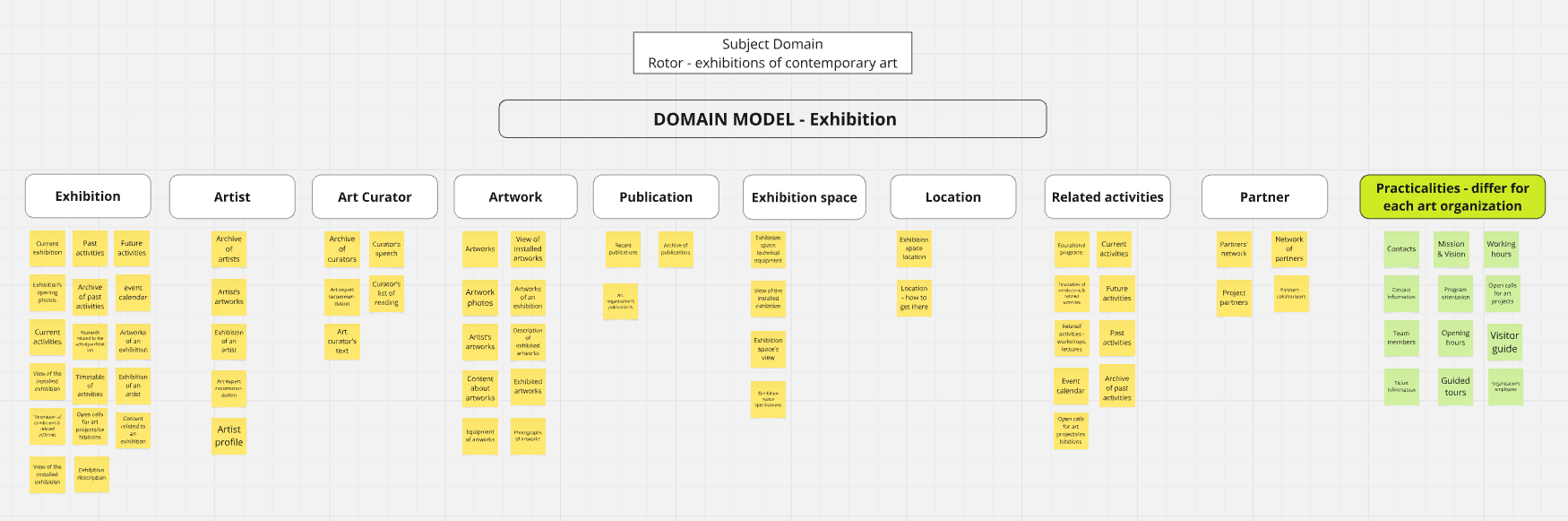The height and width of the screenshot is (521, 1568).
Task: Select the 'Photographs of artworks' sticky note
Action: click(x=528, y=436)
